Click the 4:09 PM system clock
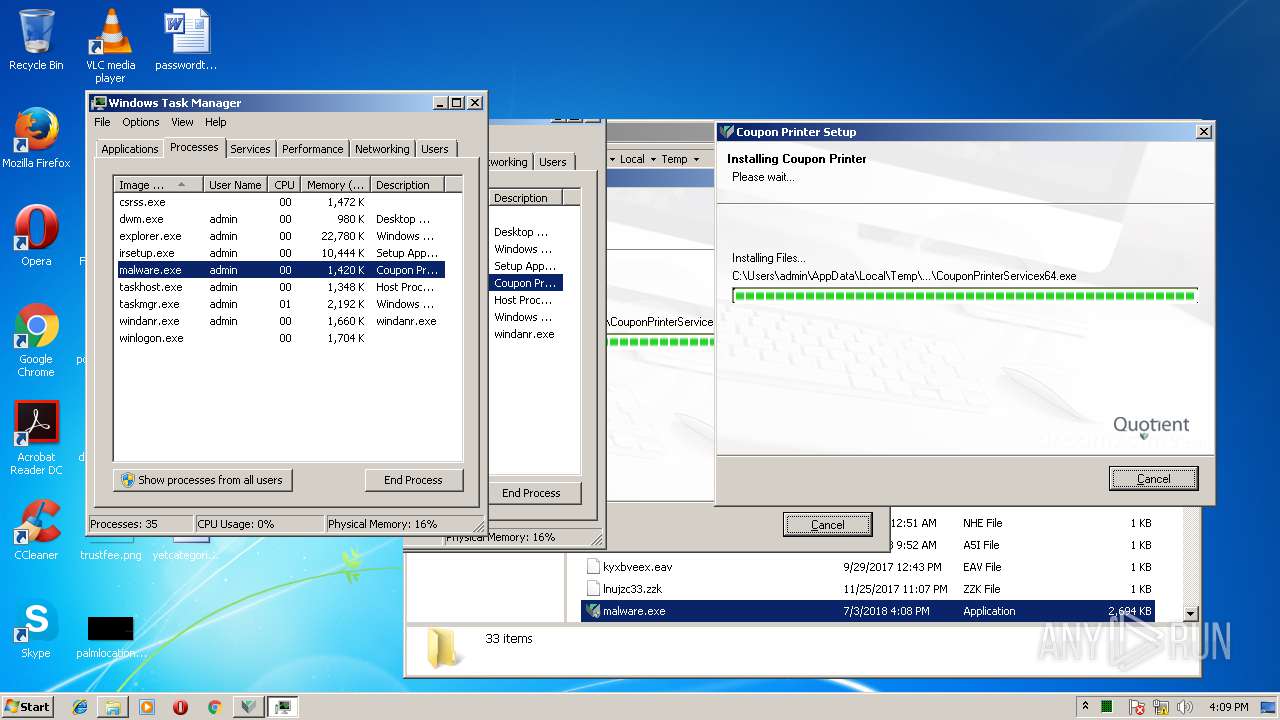This screenshot has height=720, width=1280. 1228,707
